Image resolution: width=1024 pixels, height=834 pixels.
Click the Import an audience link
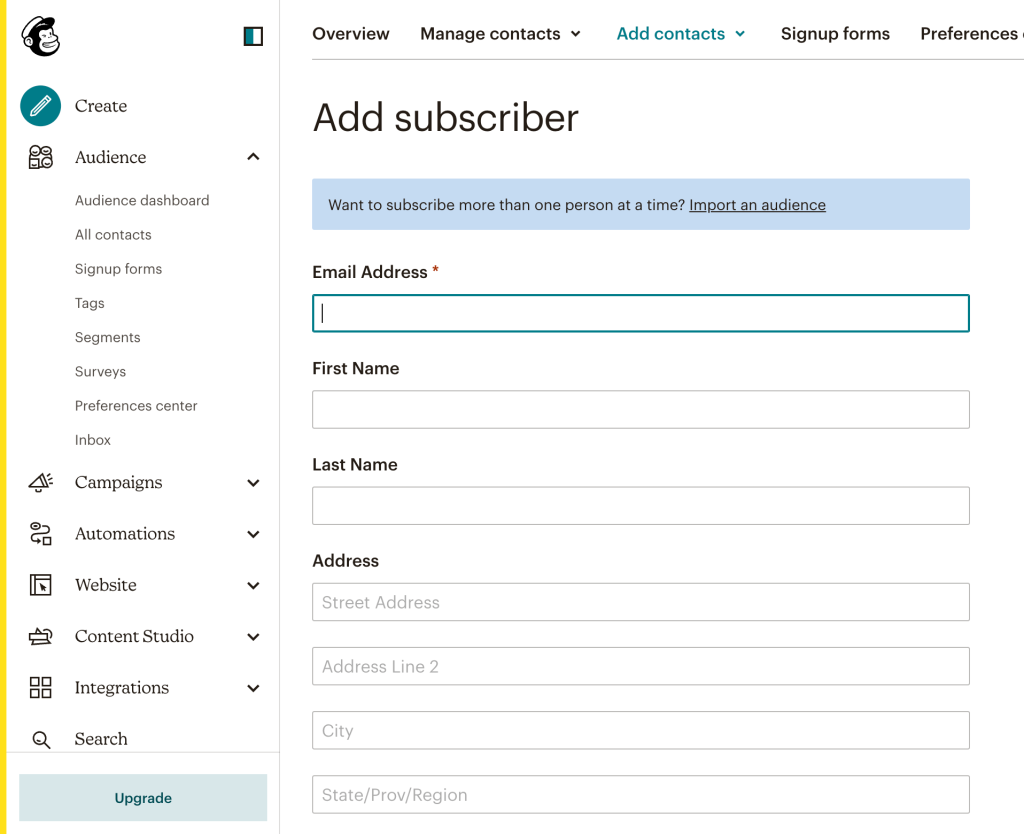coord(757,204)
